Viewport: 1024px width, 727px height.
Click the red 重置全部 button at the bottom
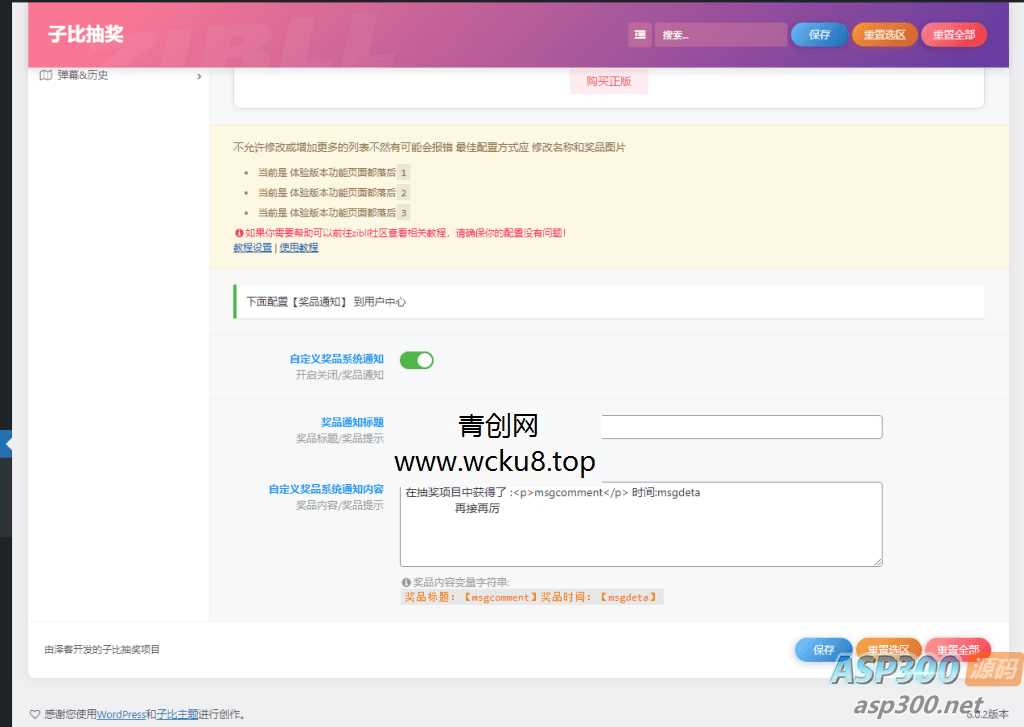click(957, 648)
